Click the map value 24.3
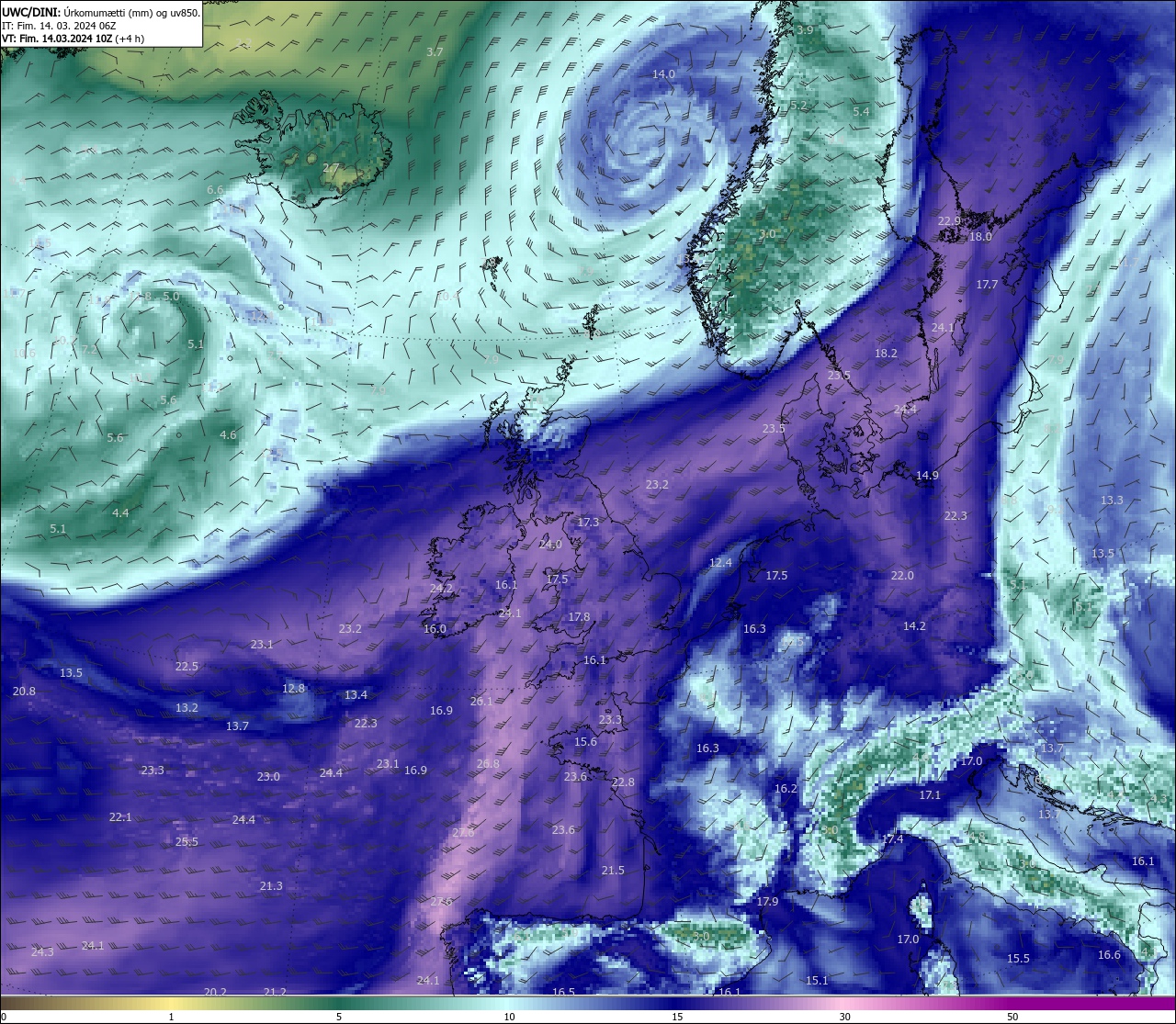The image size is (1176, 1024). coord(42,951)
